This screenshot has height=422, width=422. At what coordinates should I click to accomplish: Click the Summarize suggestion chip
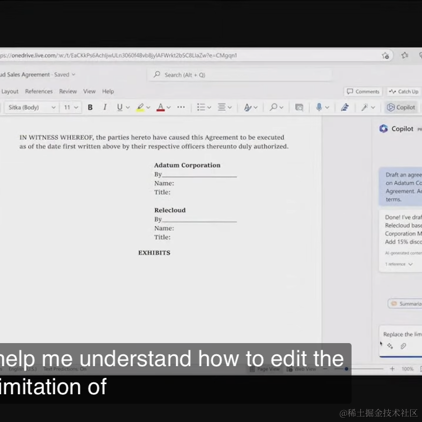405,304
